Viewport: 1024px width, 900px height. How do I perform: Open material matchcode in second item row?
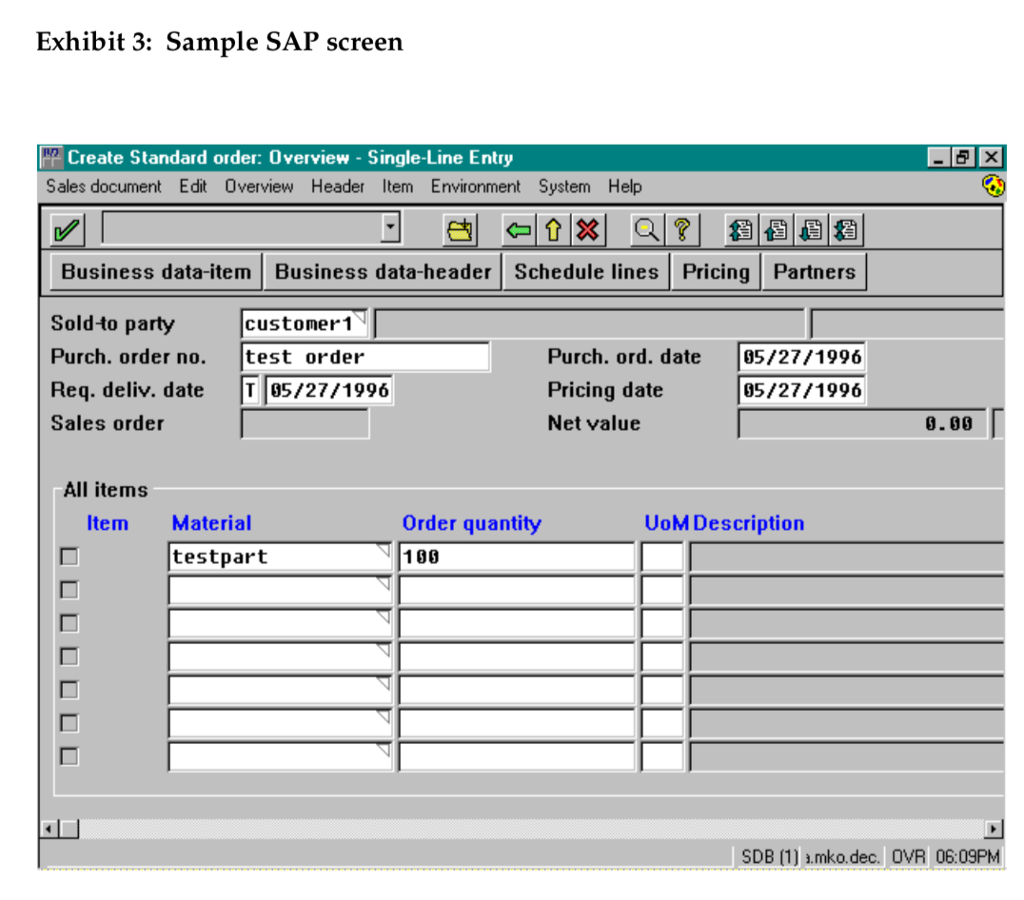click(x=384, y=584)
